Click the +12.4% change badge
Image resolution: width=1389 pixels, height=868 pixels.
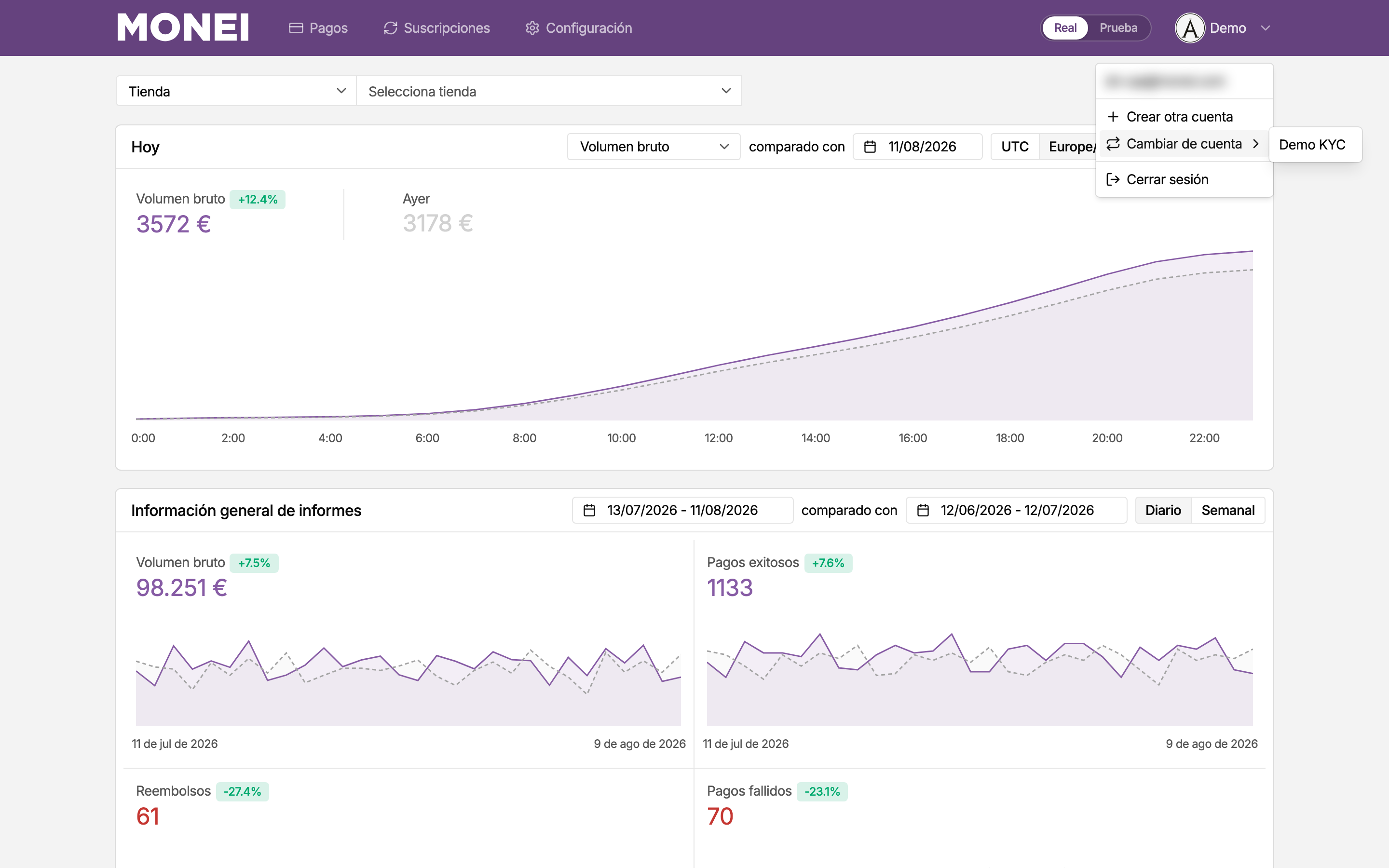(258, 200)
